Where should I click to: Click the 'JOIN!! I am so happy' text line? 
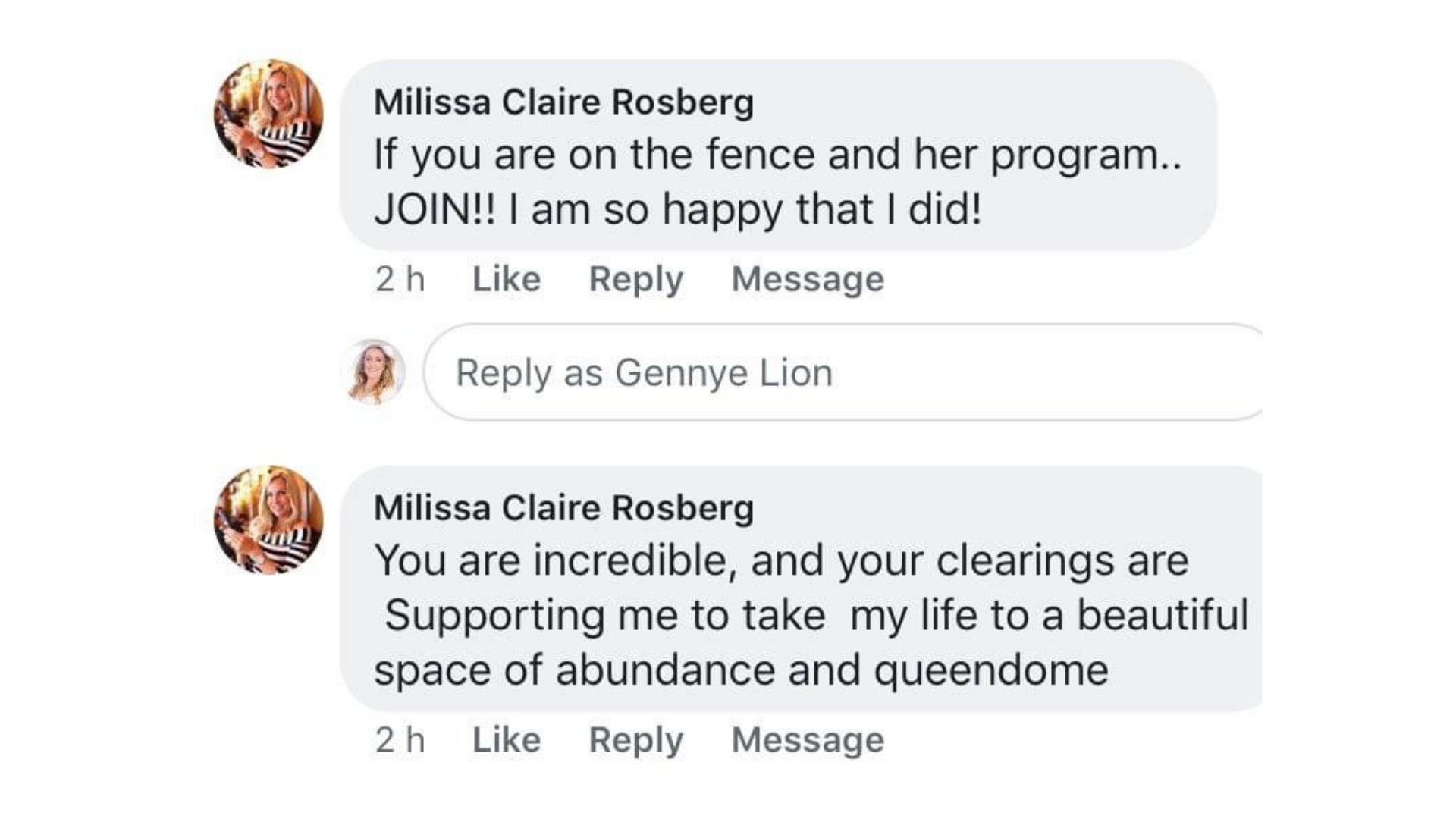[677, 209]
